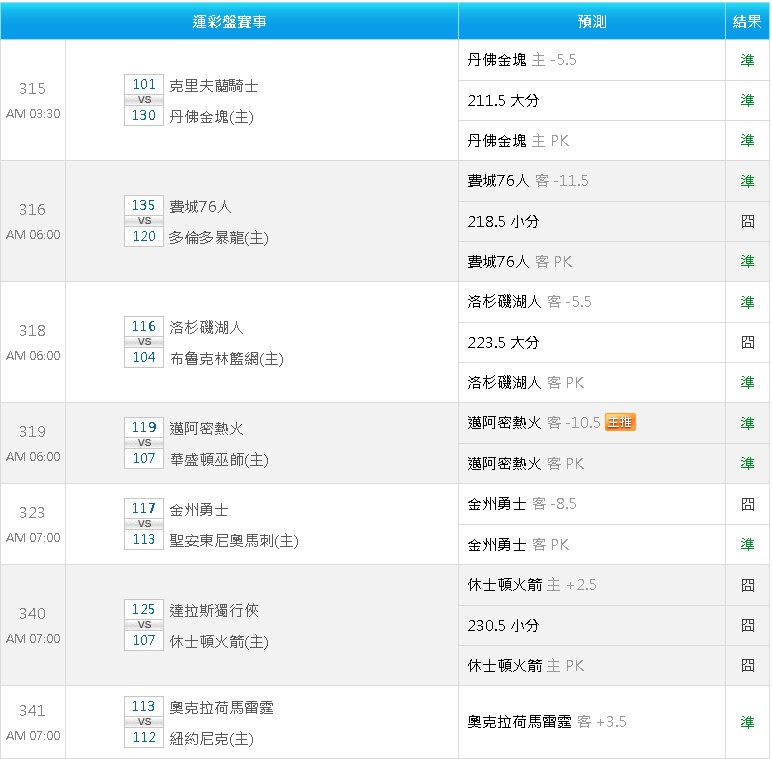Click prediction 丹佛金塊 主 -5.5
This screenshot has width=772, height=759.
coord(521,60)
